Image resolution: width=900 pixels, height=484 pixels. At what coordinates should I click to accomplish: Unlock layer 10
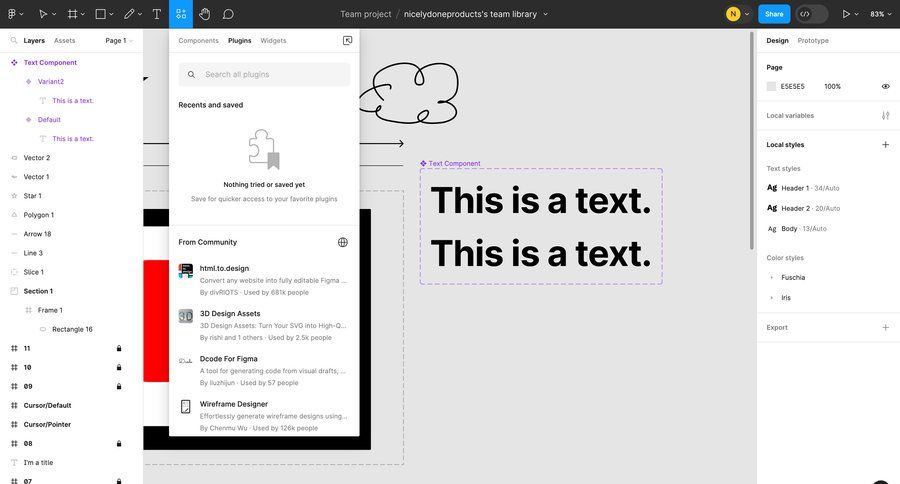point(119,367)
